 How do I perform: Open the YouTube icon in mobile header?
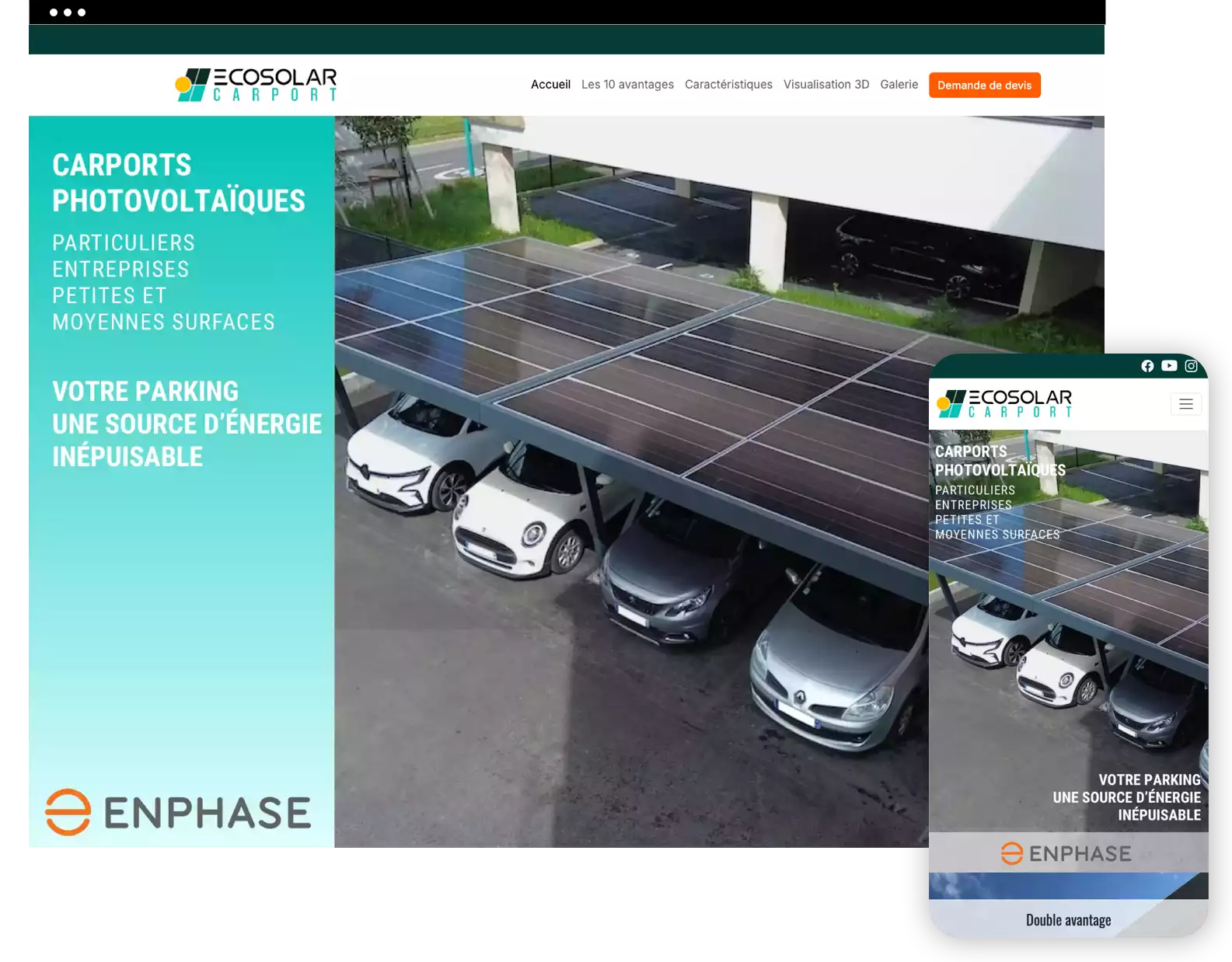point(1169,366)
